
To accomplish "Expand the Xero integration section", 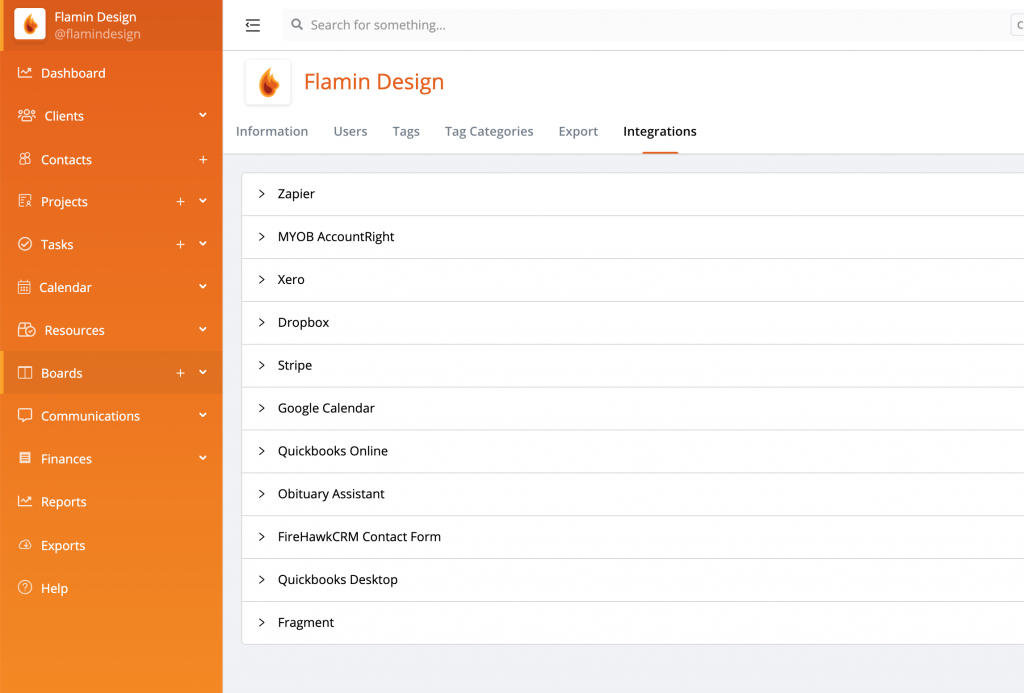I will click(262, 280).
